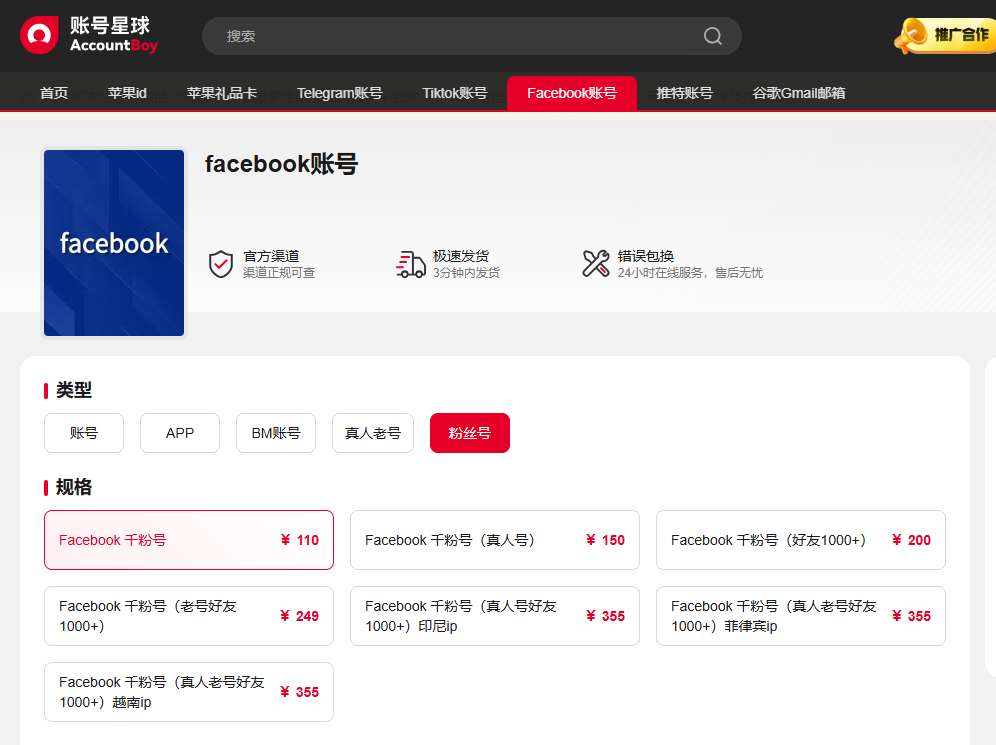Select the BM账号 type filter
Viewport: 996px width, 745px height.
click(275, 432)
